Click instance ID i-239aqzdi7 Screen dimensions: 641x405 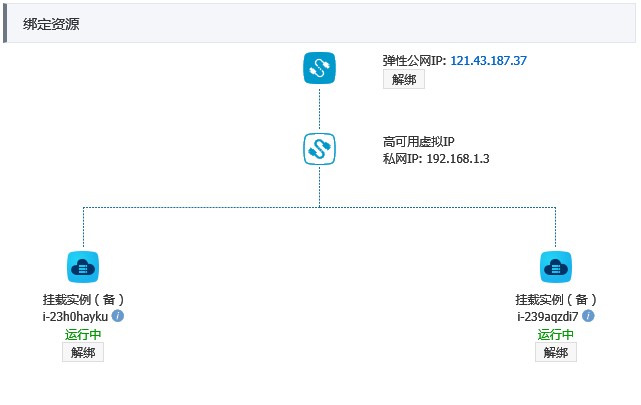(548, 316)
